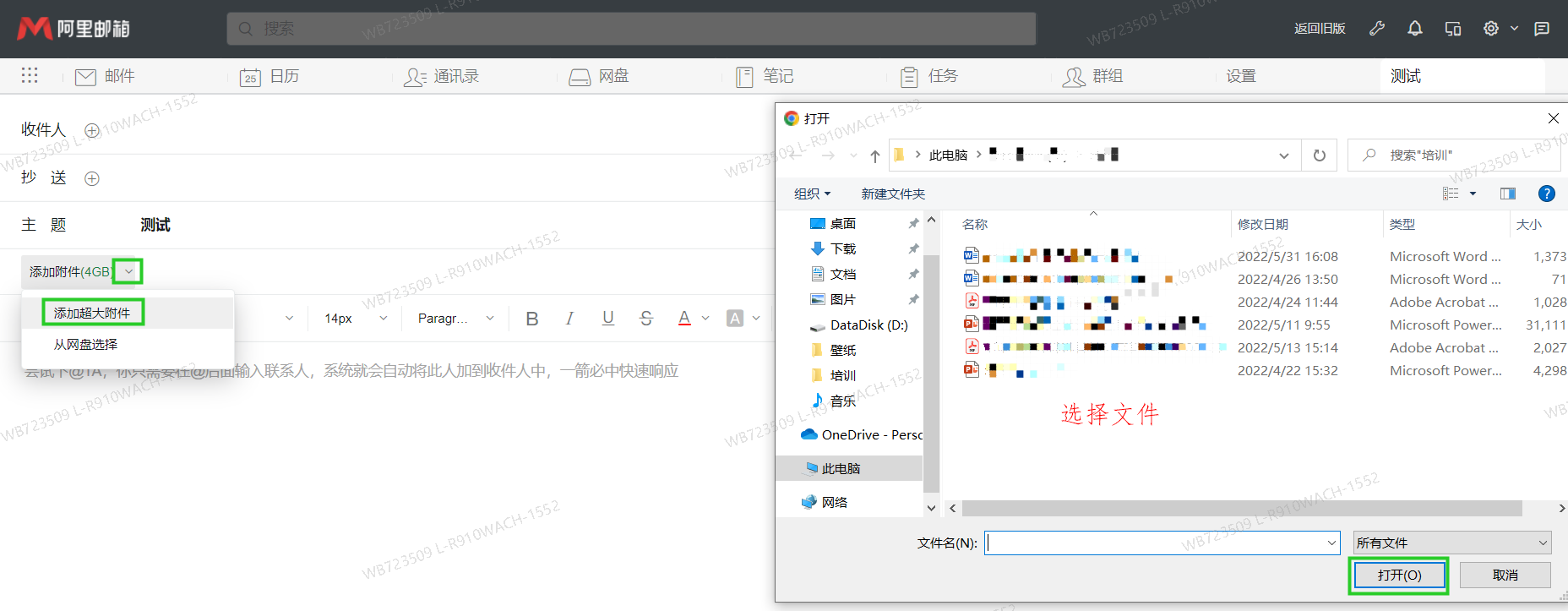Click the mail search box

point(631,29)
